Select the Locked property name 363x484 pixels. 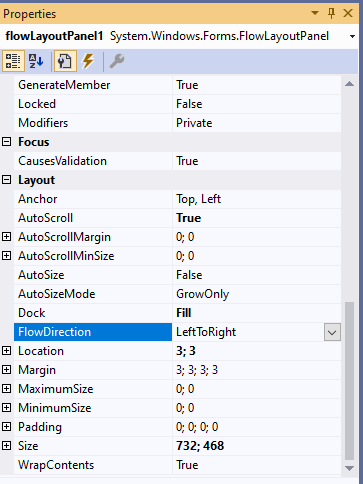[37, 104]
